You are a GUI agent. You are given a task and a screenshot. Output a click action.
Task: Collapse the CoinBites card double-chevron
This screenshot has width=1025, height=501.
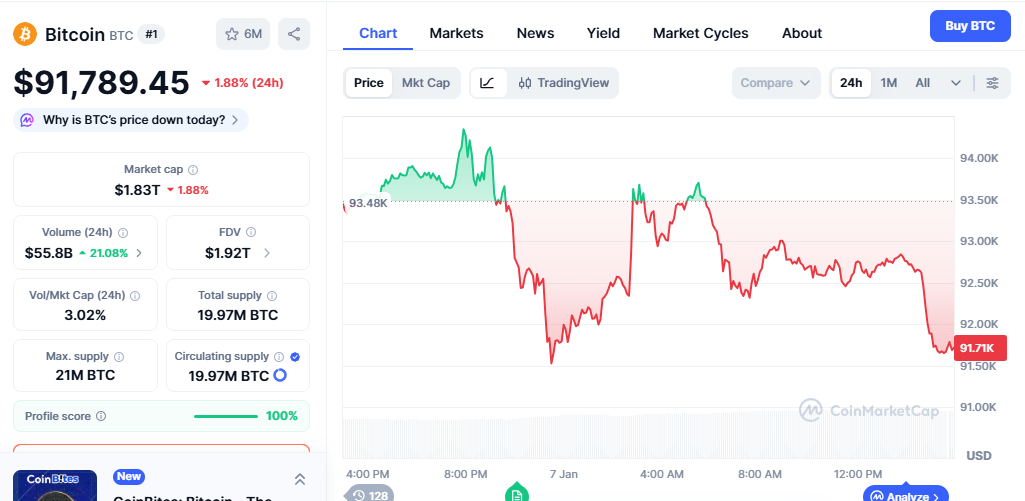pyautogui.click(x=300, y=479)
